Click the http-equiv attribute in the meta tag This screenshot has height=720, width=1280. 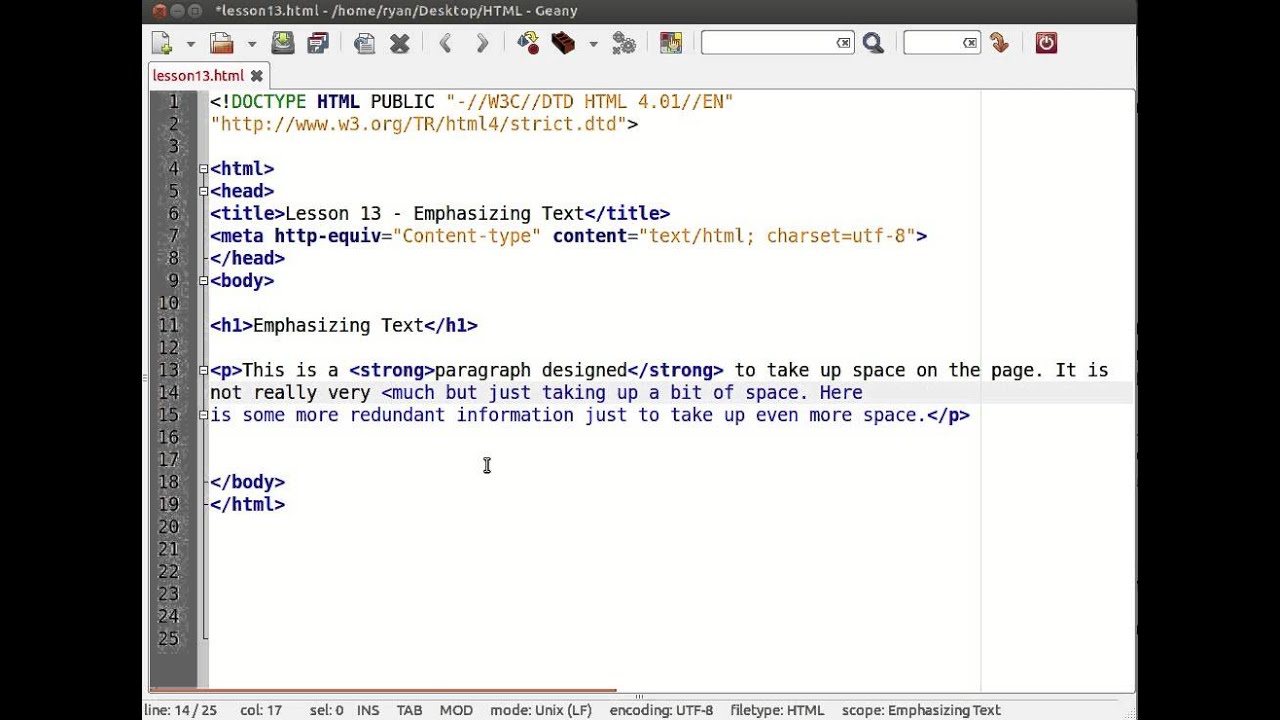327,236
